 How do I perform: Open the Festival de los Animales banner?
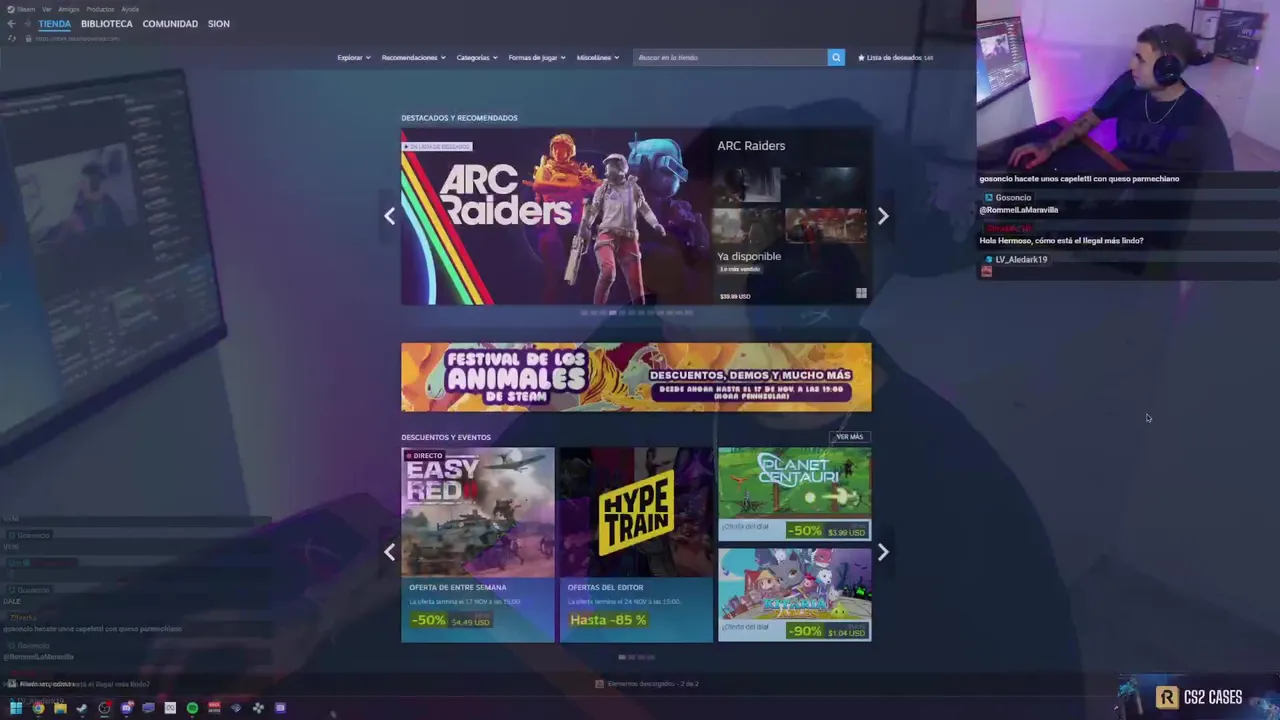636,377
